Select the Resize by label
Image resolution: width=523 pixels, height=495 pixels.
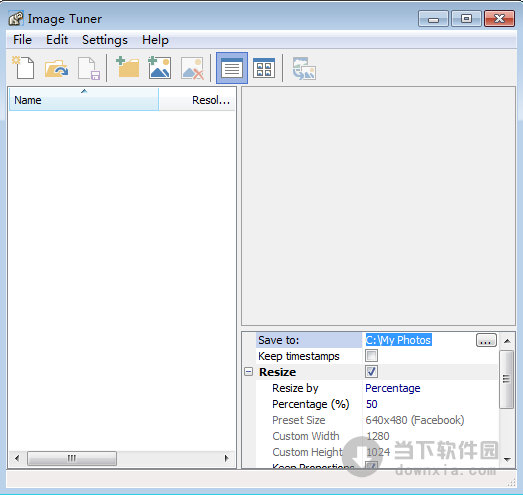[295, 388]
